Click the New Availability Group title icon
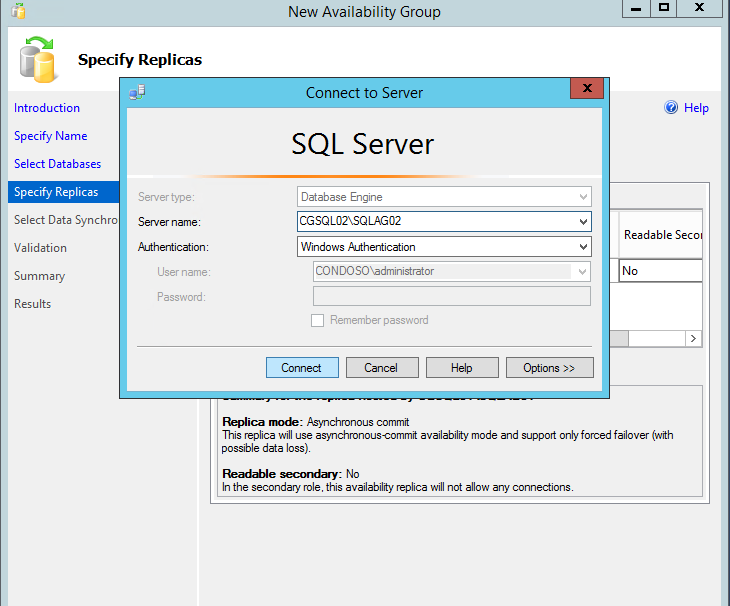Screen dimensions: 730x606 click(18, 11)
